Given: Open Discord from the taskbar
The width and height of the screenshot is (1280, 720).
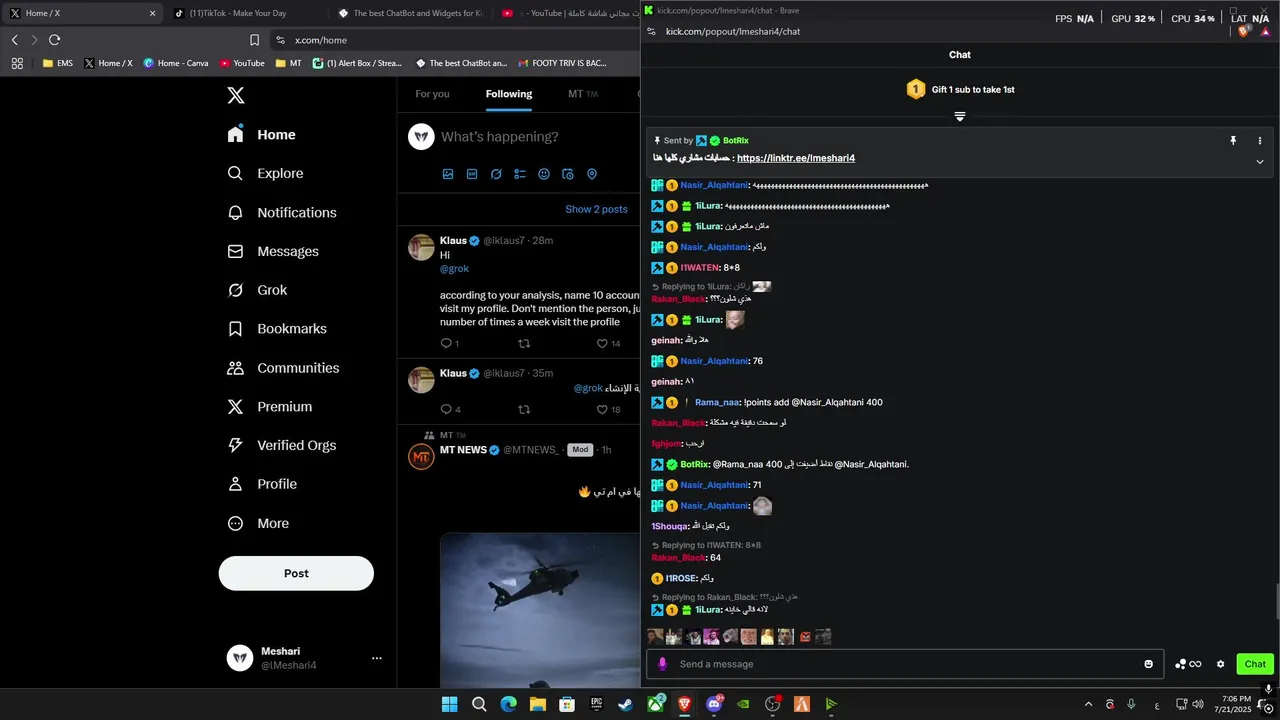Looking at the screenshot, I should [714, 704].
